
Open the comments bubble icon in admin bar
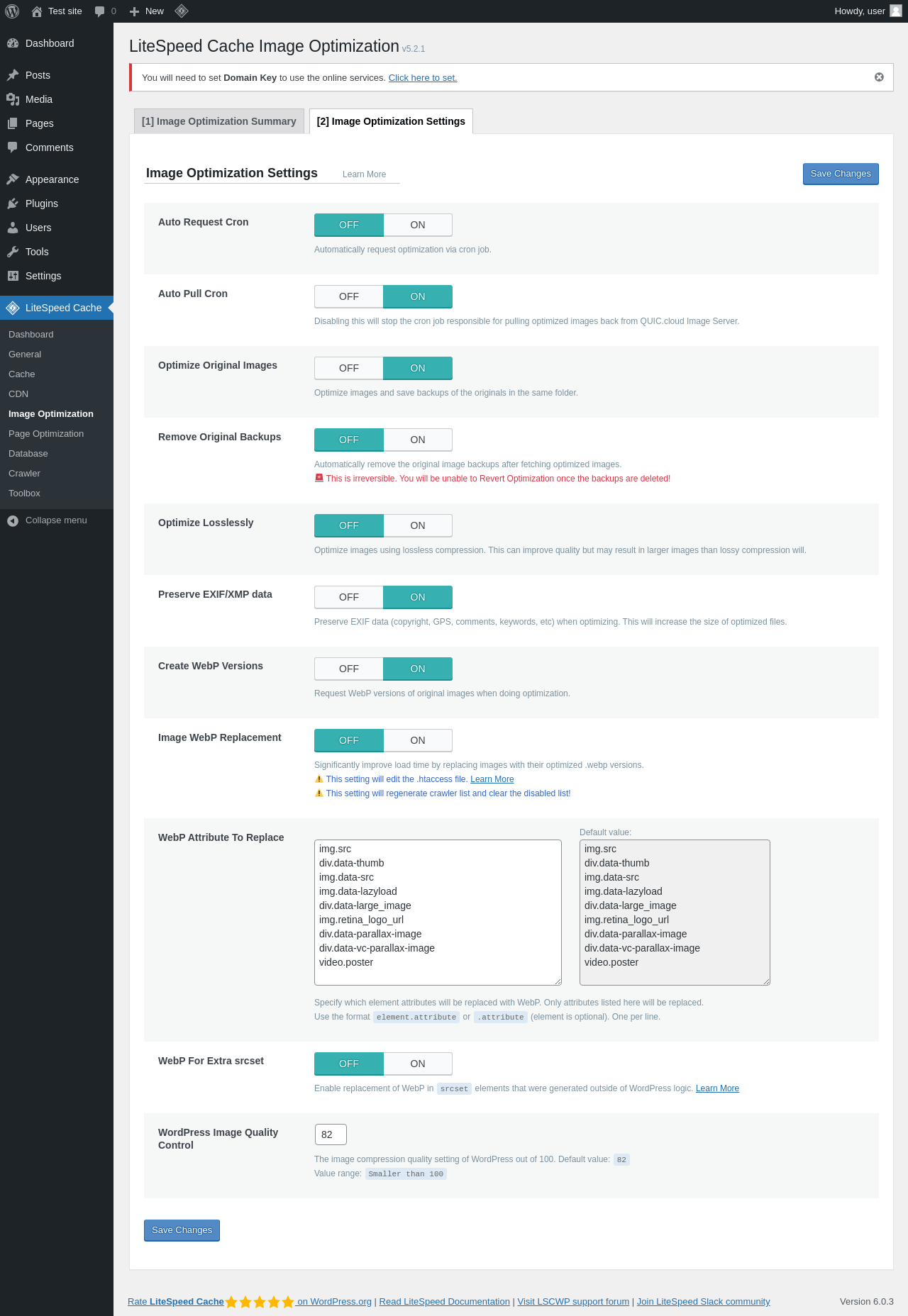pyautogui.click(x=100, y=11)
